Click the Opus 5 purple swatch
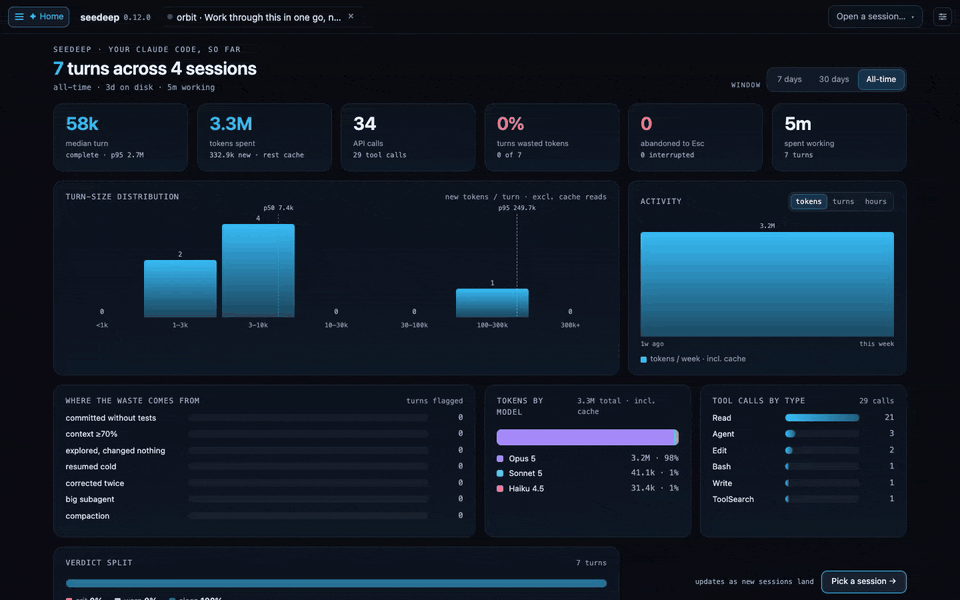The height and width of the screenshot is (600, 960). pyautogui.click(x=500, y=459)
